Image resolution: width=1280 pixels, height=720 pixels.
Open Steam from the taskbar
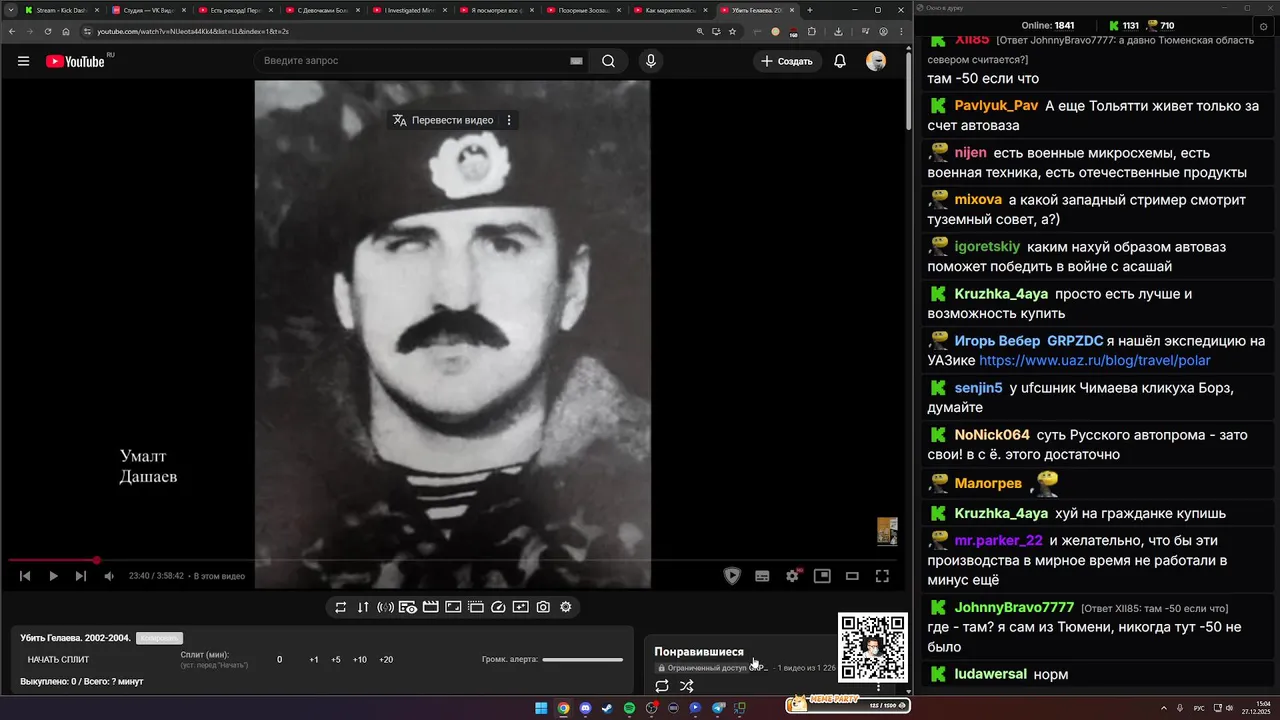click(607, 708)
